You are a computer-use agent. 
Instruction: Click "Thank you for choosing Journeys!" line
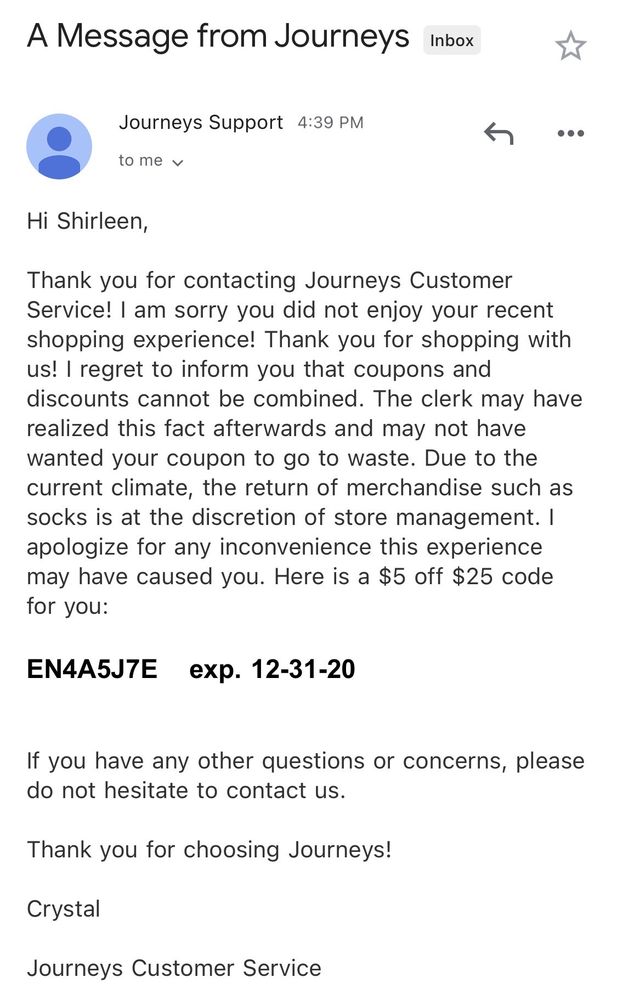(x=209, y=850)
